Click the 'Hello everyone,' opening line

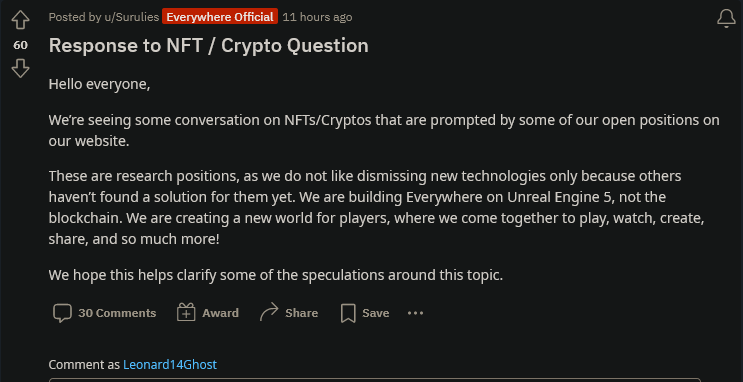pos(100,85)
